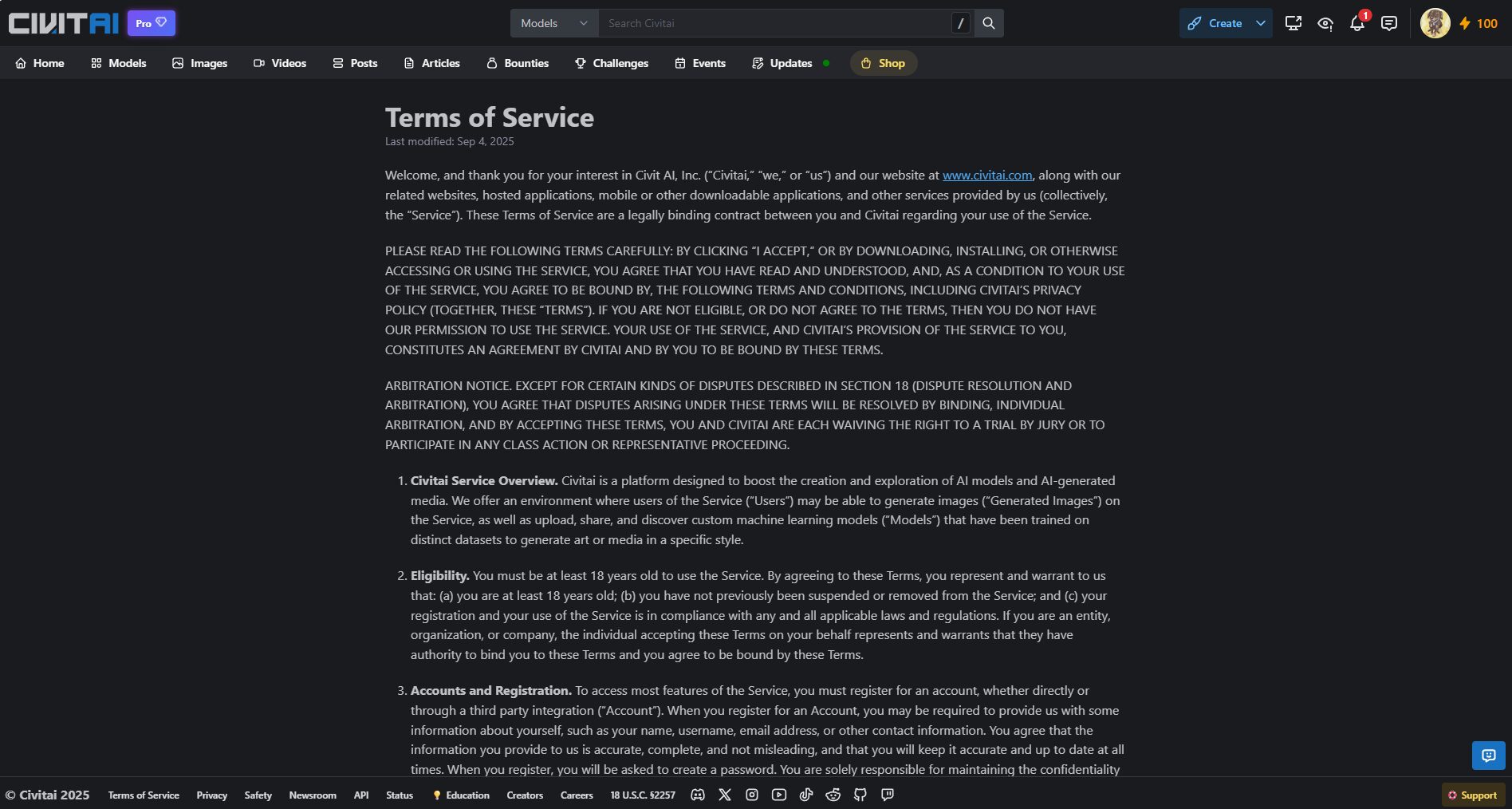Open the Models tab in navigation
The width and height of the screenshot is (1512, 809).
[119, 63]
